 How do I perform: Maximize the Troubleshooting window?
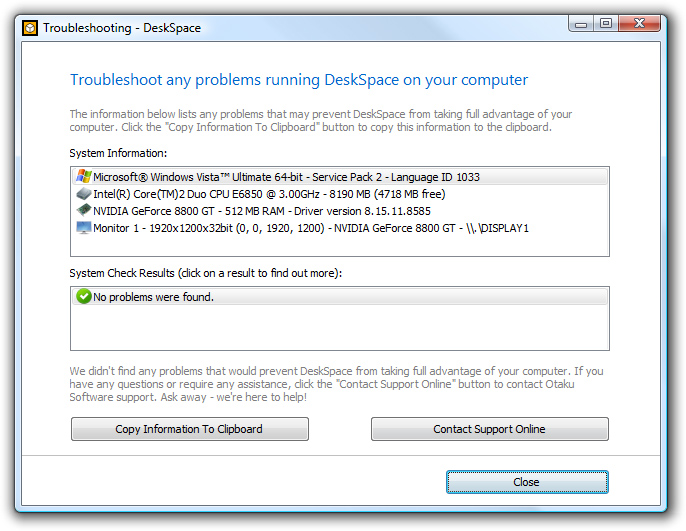(x=606, y=24)
